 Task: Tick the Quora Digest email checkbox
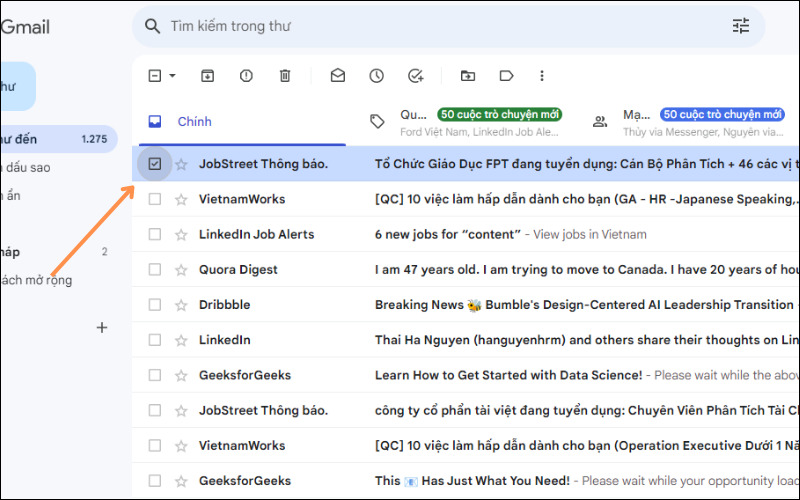pyautogui.click(x=155, y=269)
